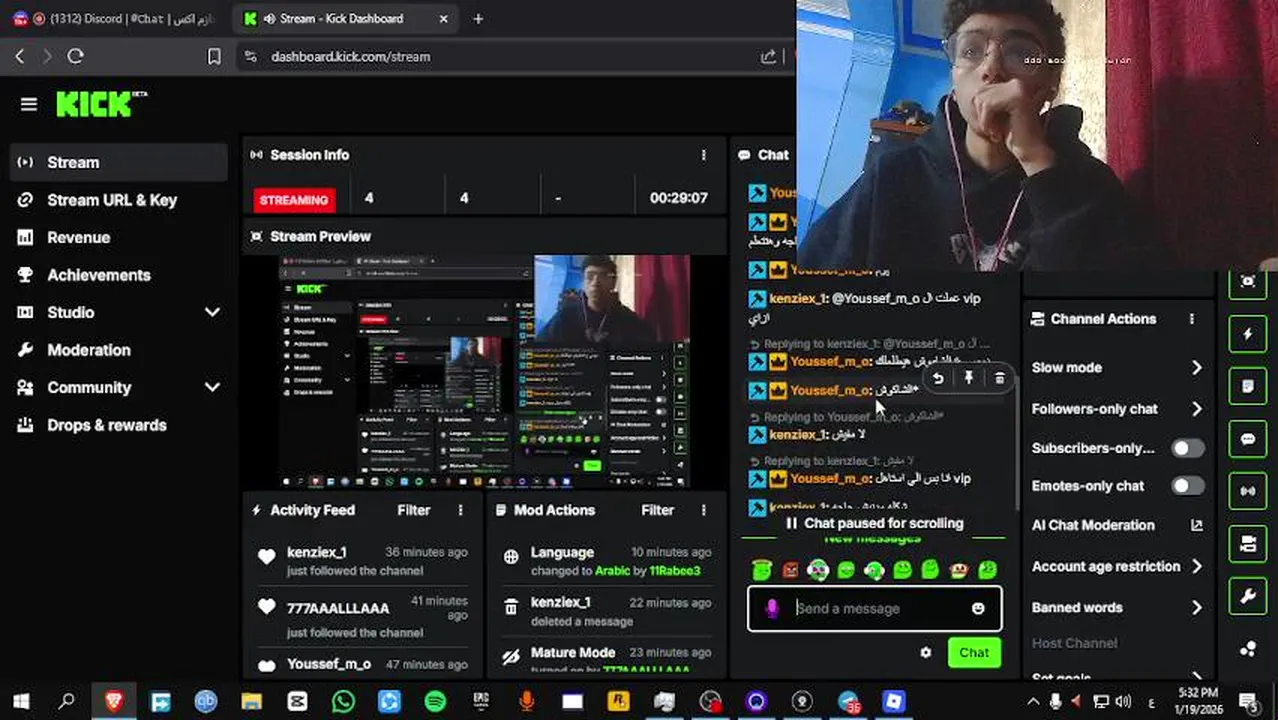Click the three-circles icon at sidebar bottom
The image size is (1278, 720).
coord(1247,649)
